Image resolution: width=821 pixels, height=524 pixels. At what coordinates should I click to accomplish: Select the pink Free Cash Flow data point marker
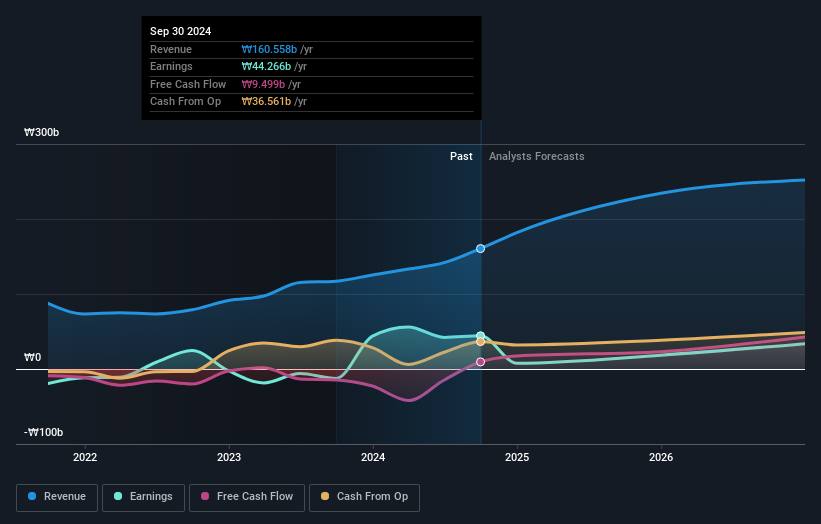pyautogui.click(x=480, y=362)
